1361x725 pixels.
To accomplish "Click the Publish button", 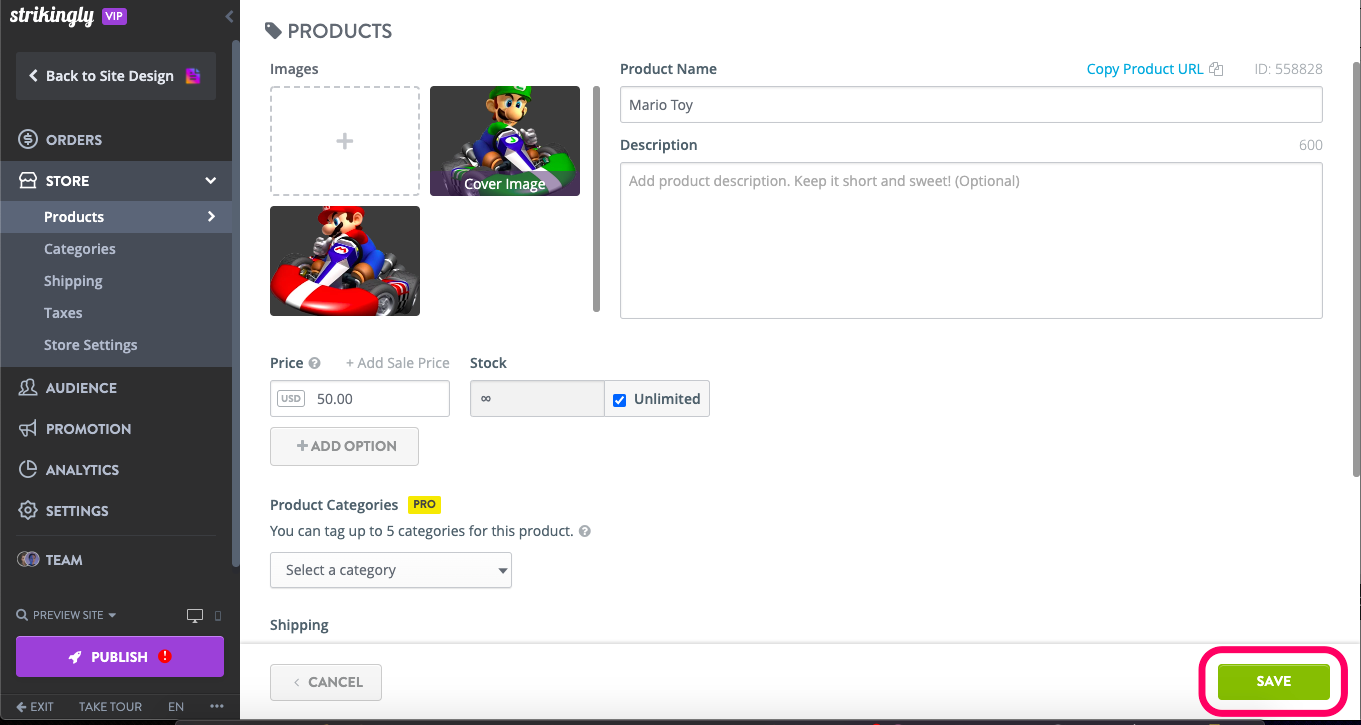I will pyautogui.click(x=120, y=657).
